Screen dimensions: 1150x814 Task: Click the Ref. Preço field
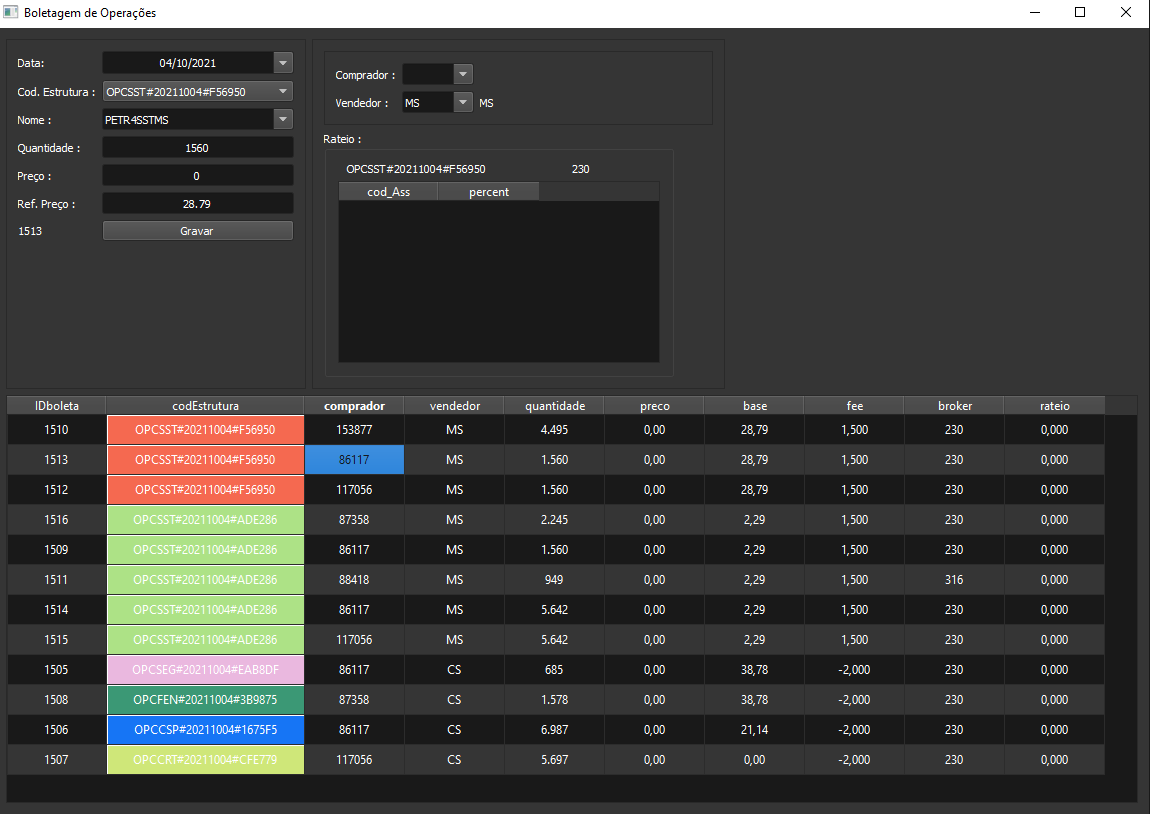[x=197, y=204]
